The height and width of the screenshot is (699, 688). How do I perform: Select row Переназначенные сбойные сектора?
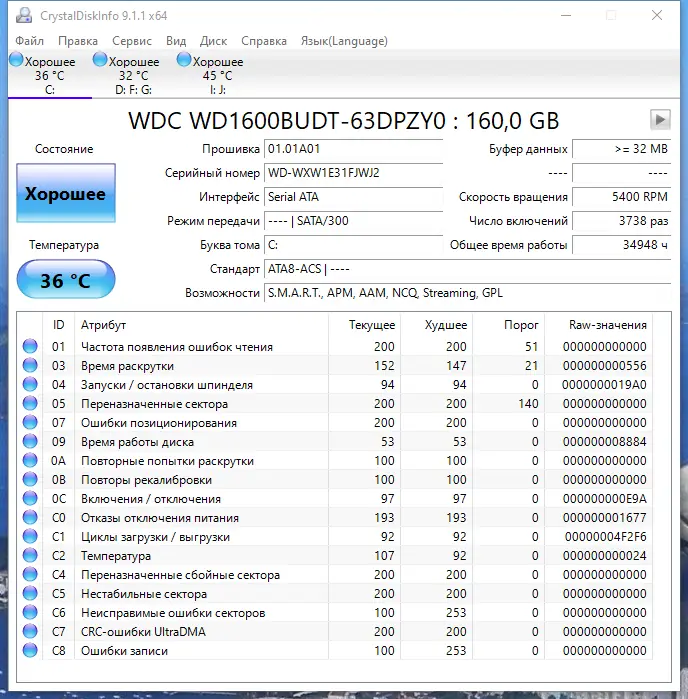tap(335, 575)
